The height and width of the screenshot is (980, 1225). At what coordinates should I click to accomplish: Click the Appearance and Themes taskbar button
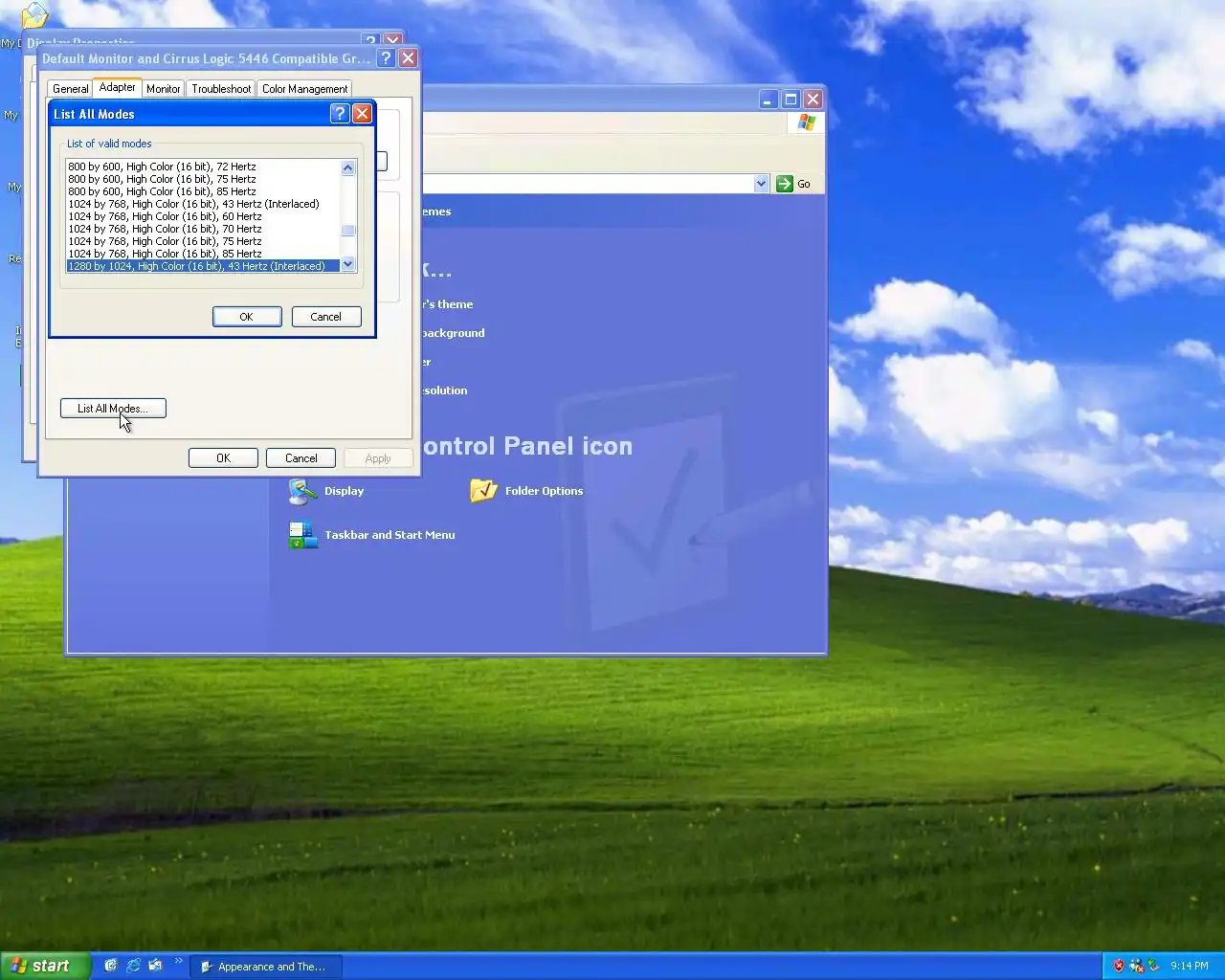click(x=268, y=967)
